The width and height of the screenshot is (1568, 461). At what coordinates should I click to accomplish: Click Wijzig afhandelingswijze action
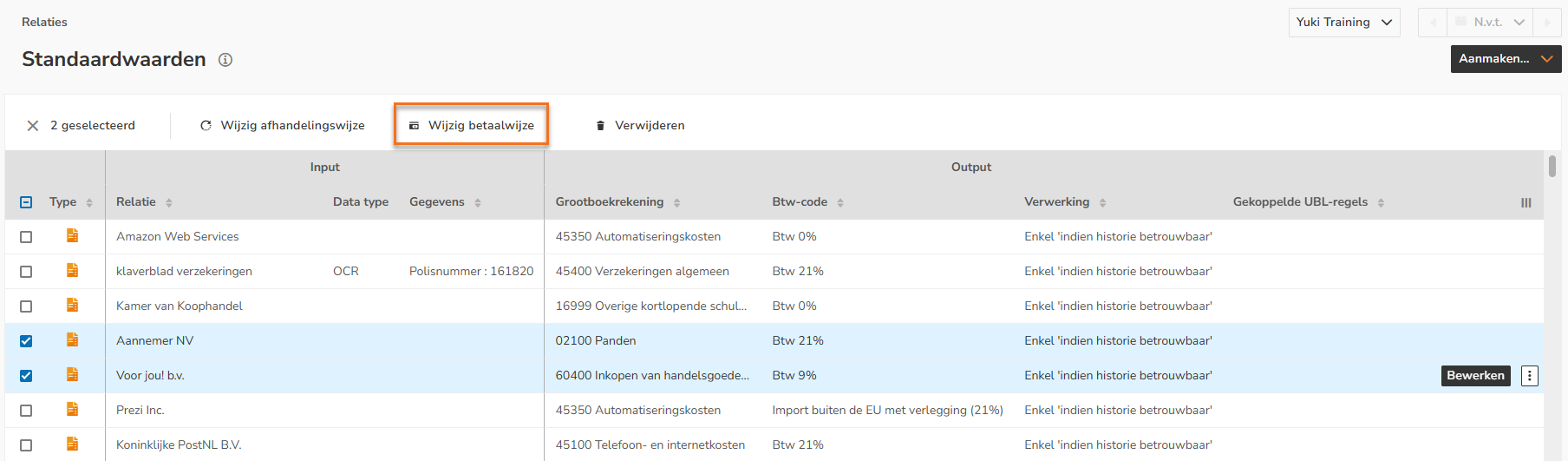coord(283,126)
